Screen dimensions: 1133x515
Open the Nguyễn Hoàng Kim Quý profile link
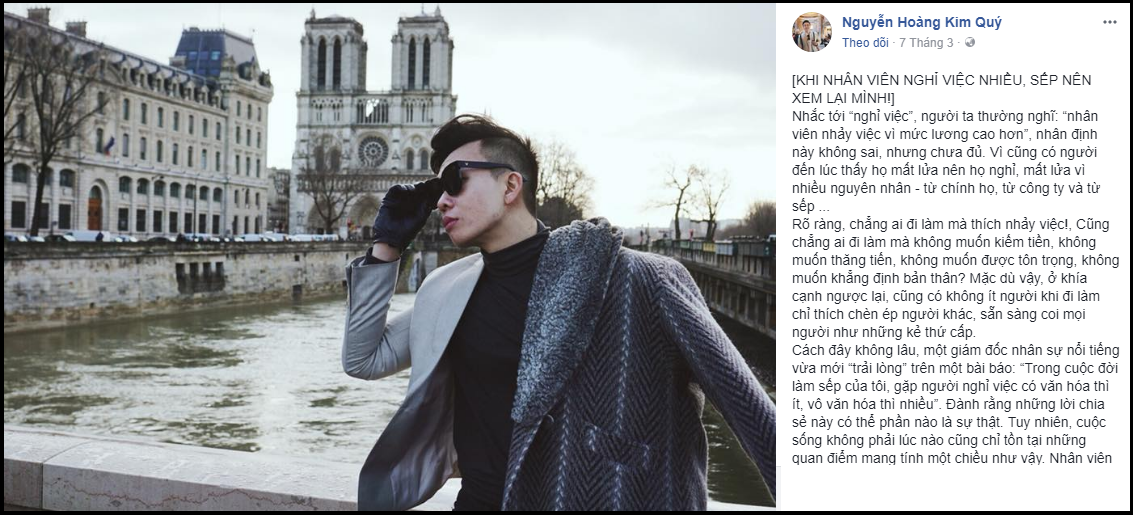pos(921,22)
